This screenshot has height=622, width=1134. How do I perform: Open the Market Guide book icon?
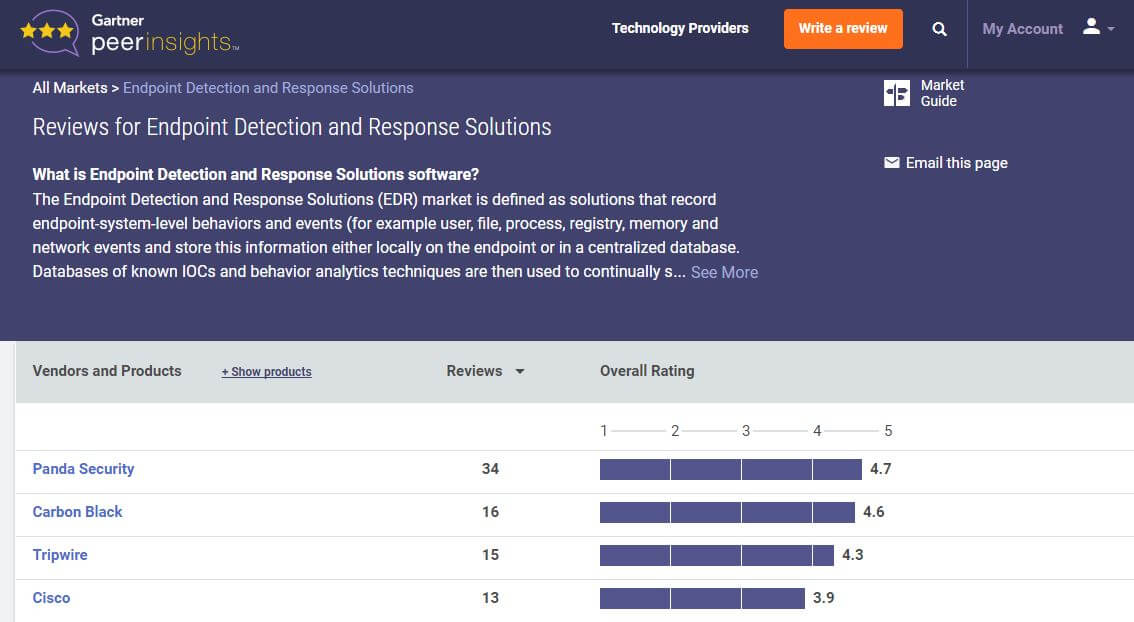[897, 93]
